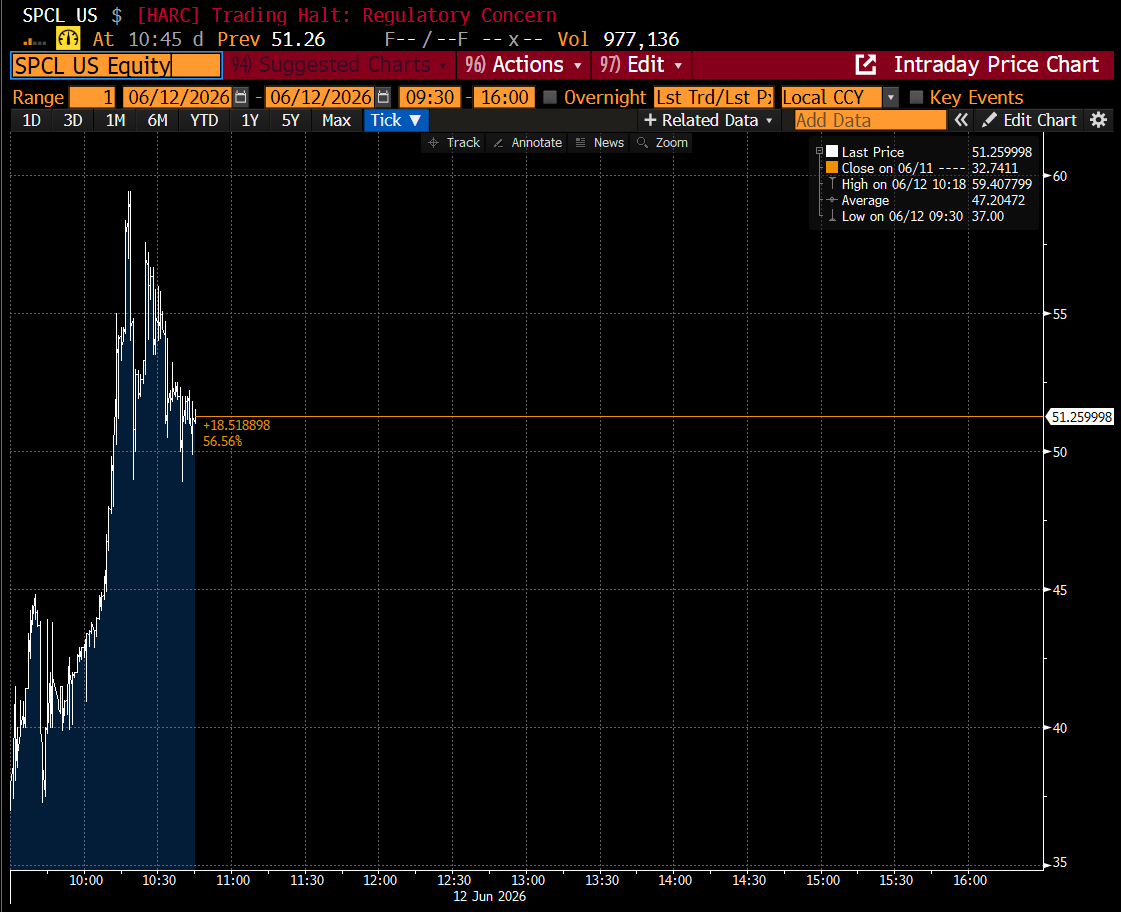Expand the Tick interval dropdown

(395, 120)
